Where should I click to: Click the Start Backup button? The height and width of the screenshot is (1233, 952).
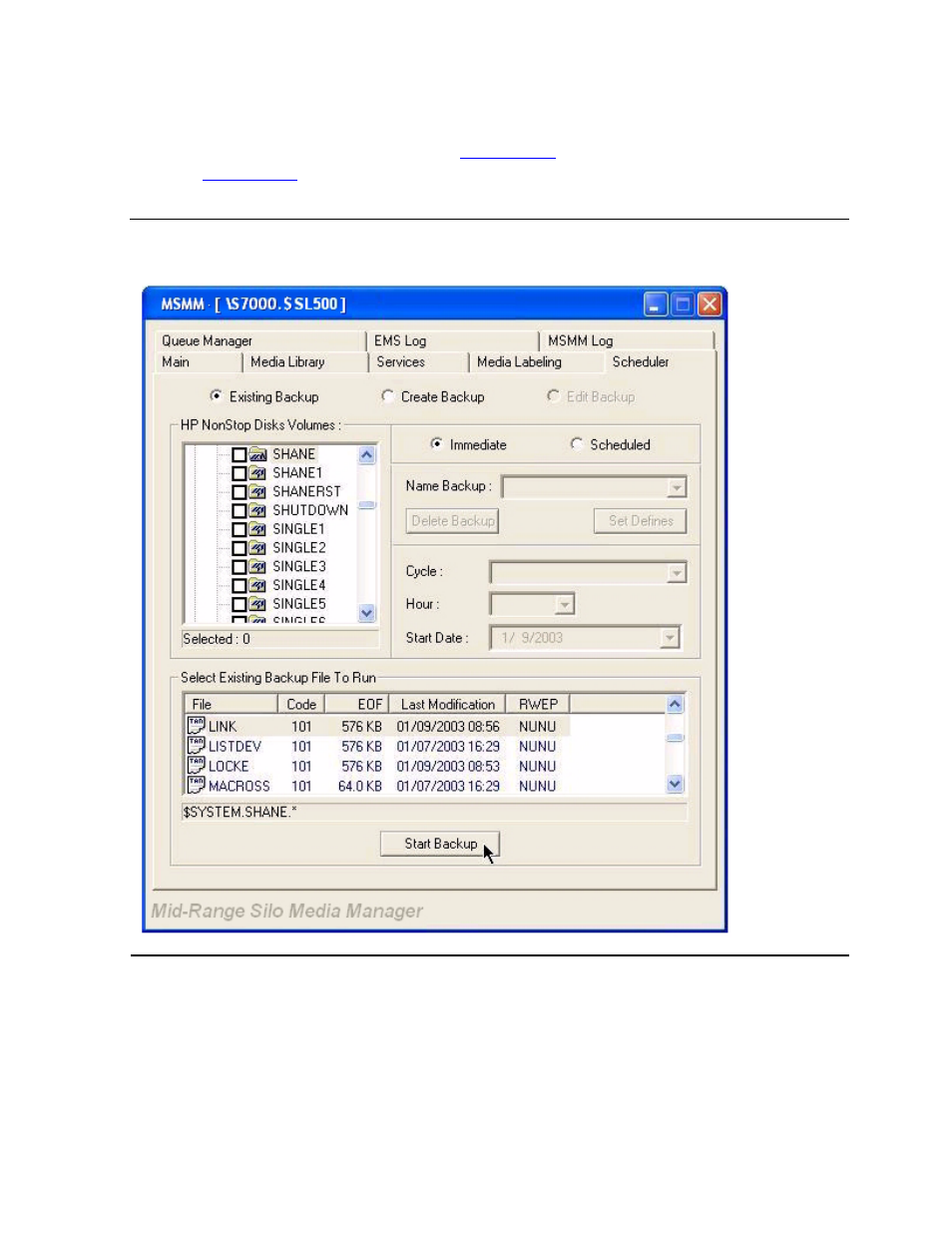pyautogui.click(x=440, y=844)
